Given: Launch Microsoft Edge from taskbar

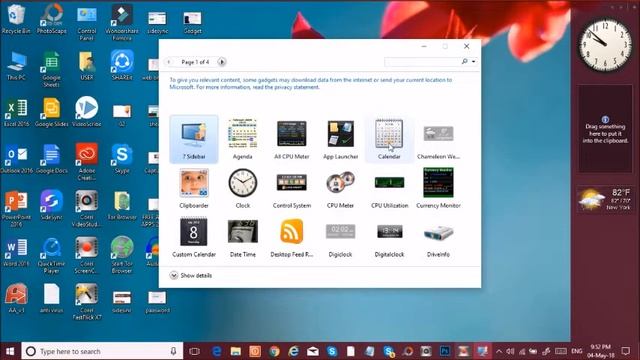Looking at the screenshot, I should pos(216,351).
